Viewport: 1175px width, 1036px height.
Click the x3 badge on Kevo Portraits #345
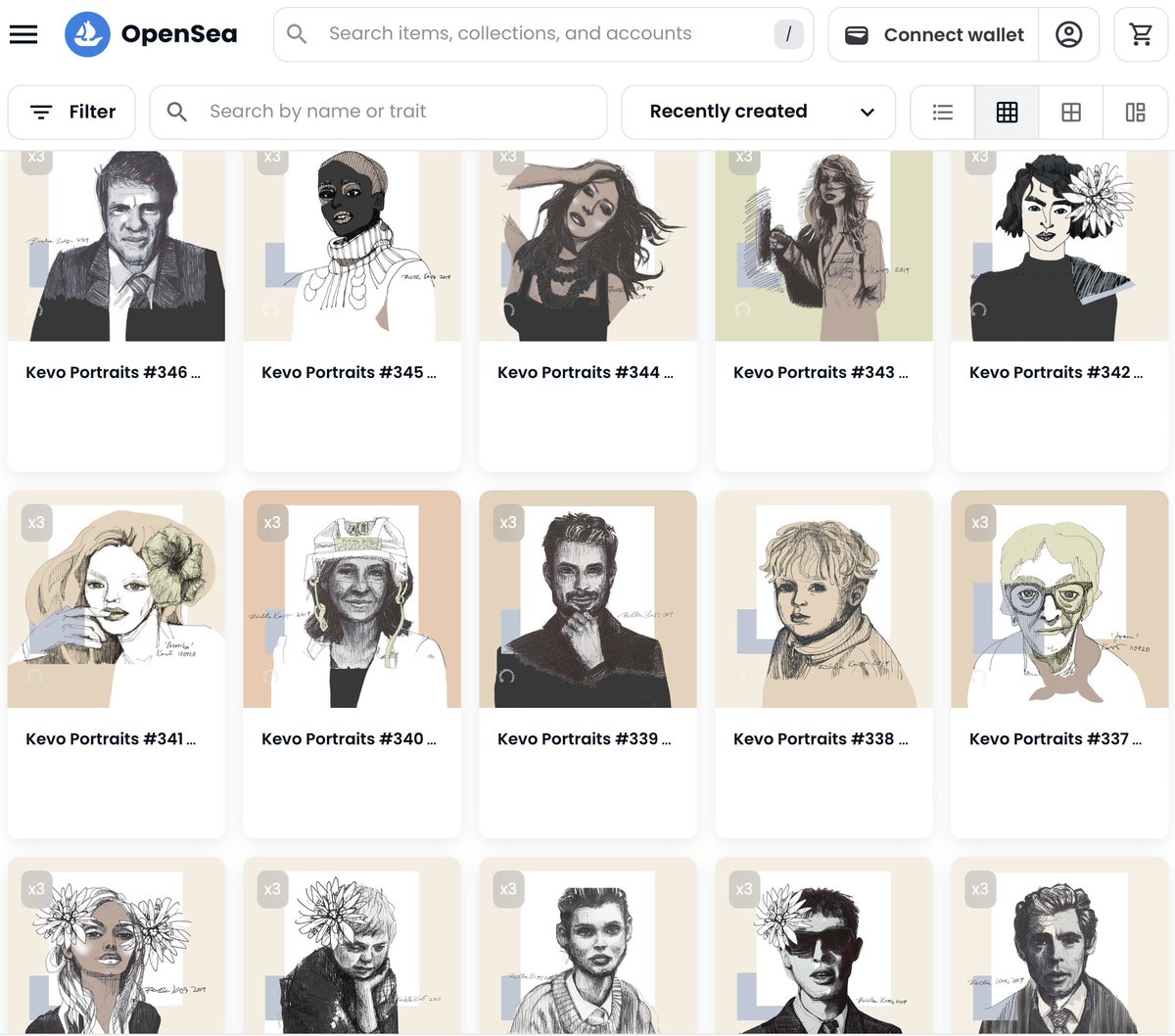tap(272, 162)
